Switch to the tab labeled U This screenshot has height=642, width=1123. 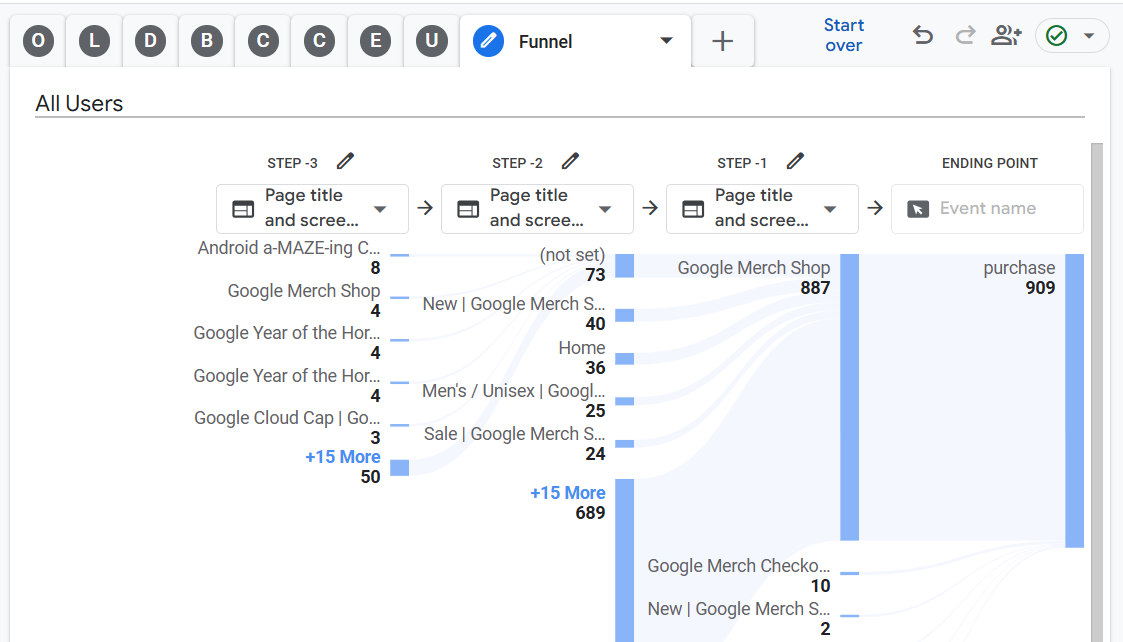pos(432,41)
